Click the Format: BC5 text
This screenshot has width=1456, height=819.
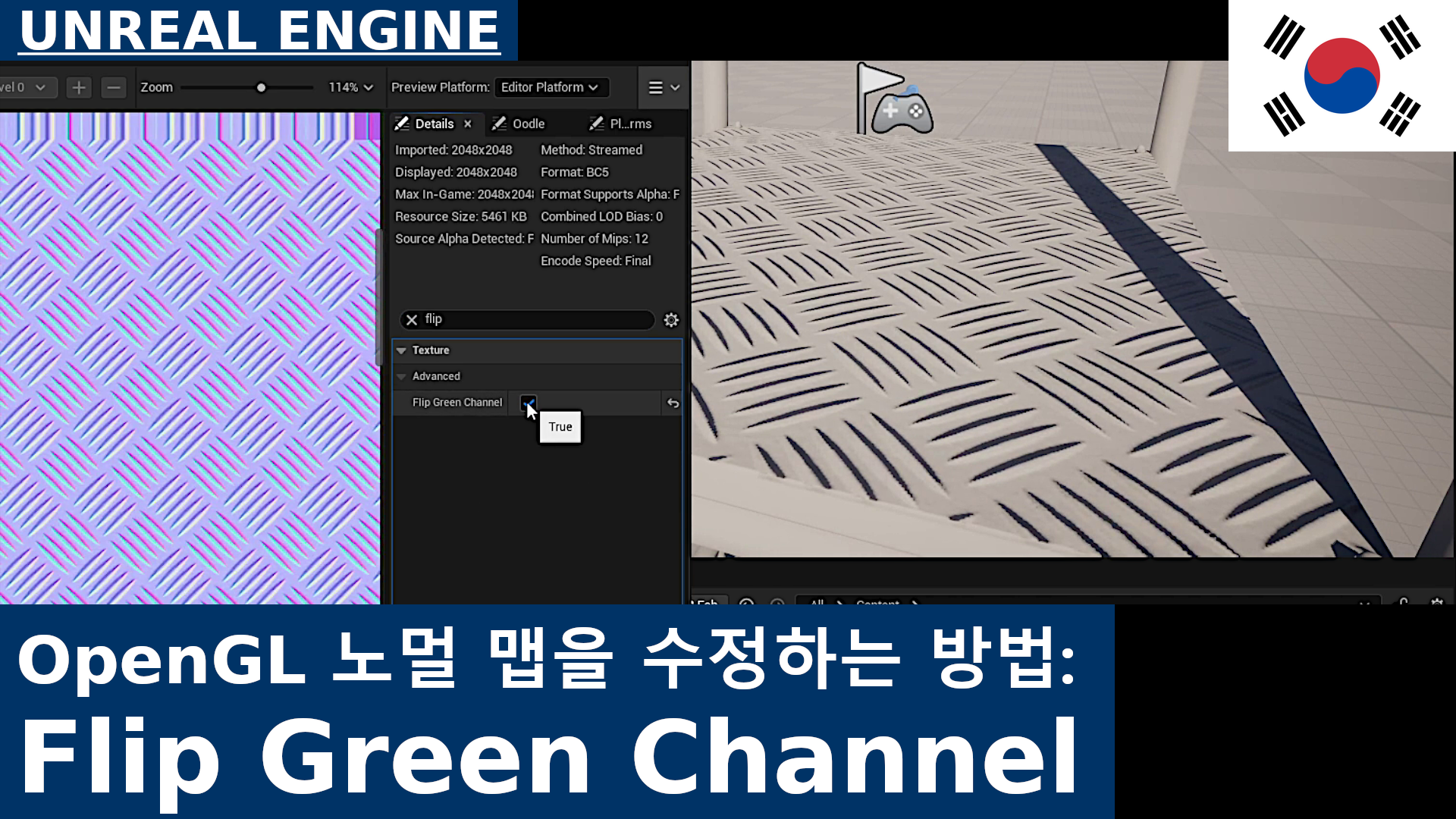coord(574,172)
